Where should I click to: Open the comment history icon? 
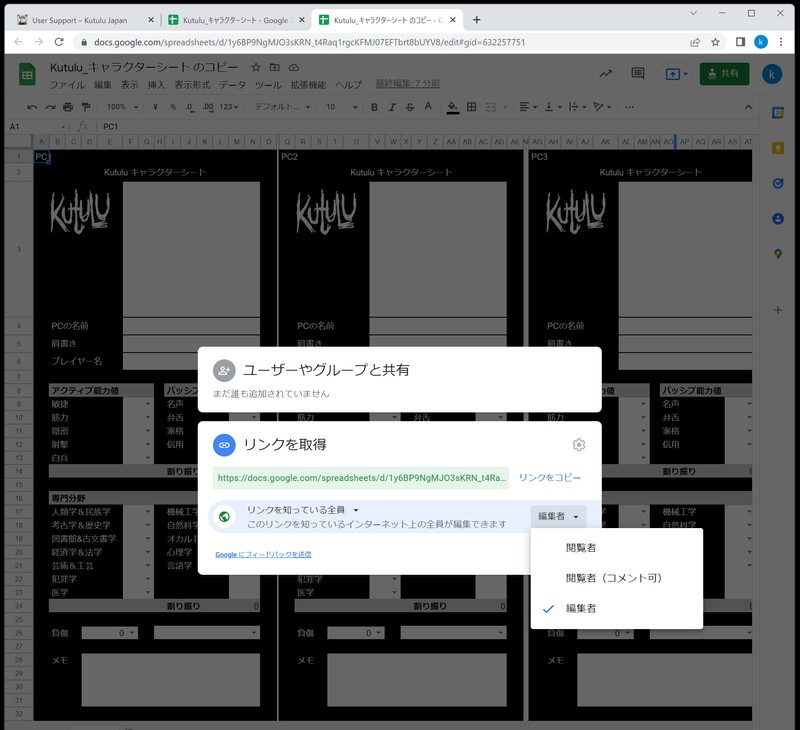(638, 73)
